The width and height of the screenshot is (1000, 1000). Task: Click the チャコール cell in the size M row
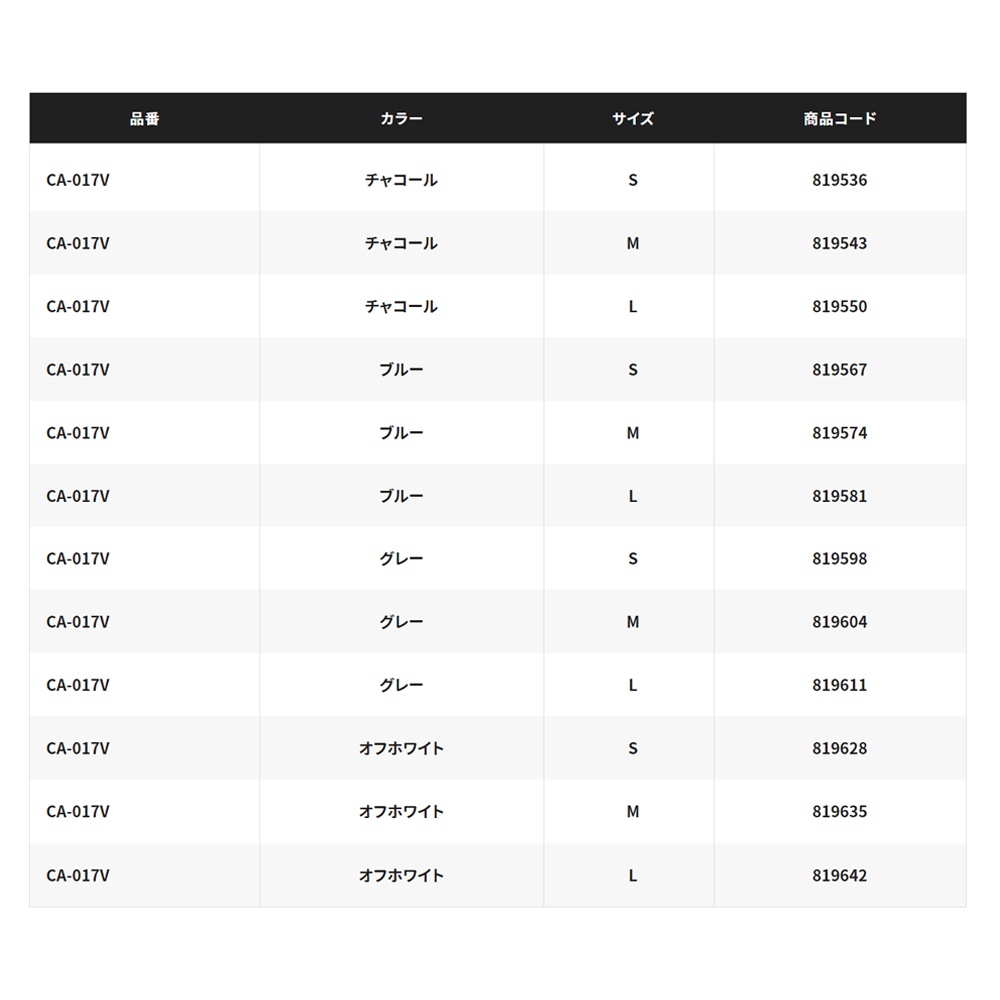tap(401, 243)
